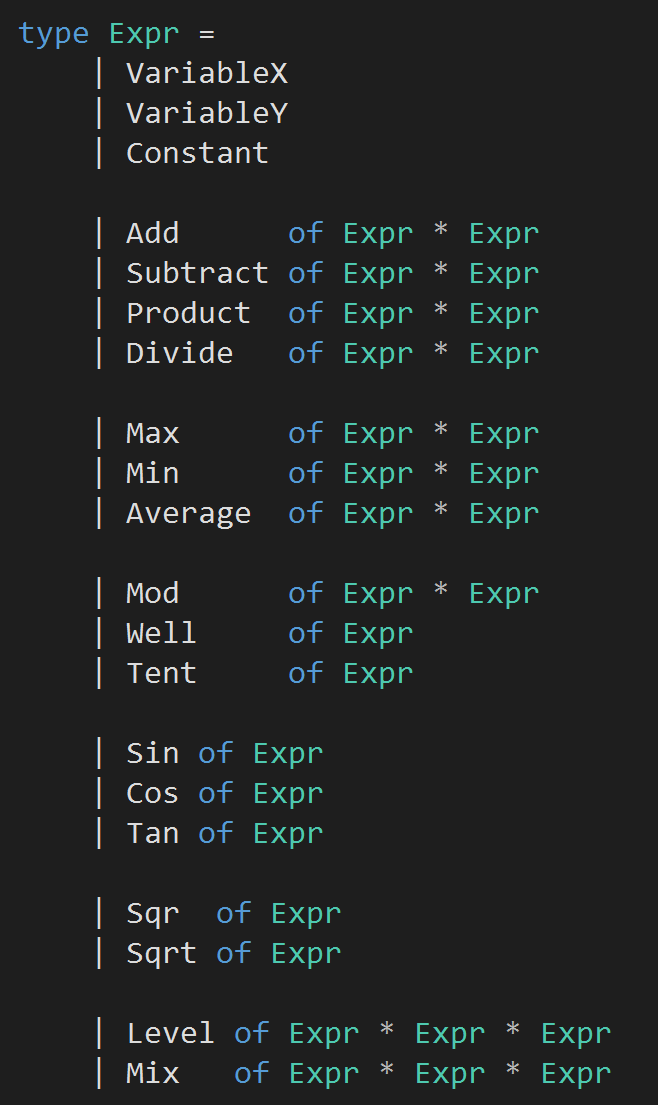Click the Subtract case name
This screenshot has height=1105, width=658.
197,273
